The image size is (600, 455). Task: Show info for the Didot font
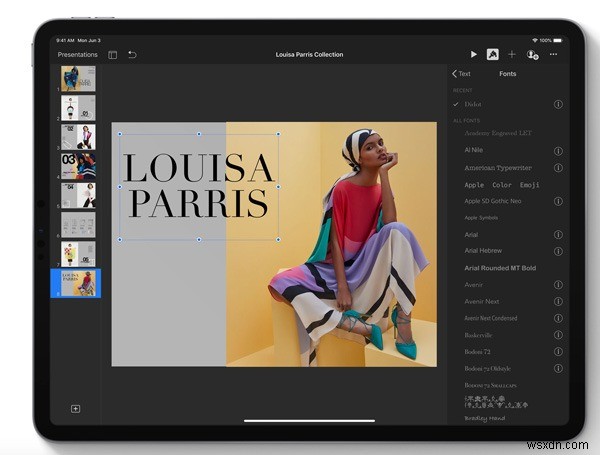[558, 104]
